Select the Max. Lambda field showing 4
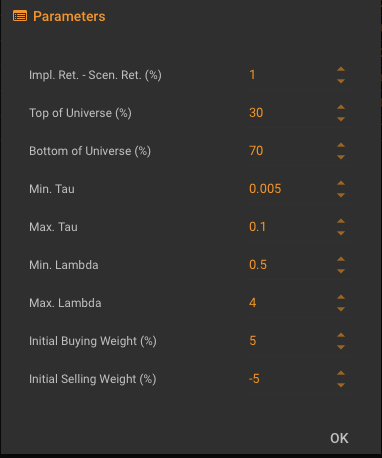Image resolution: width=382 pixels, height=458 pixels. [x=290, y=303]
